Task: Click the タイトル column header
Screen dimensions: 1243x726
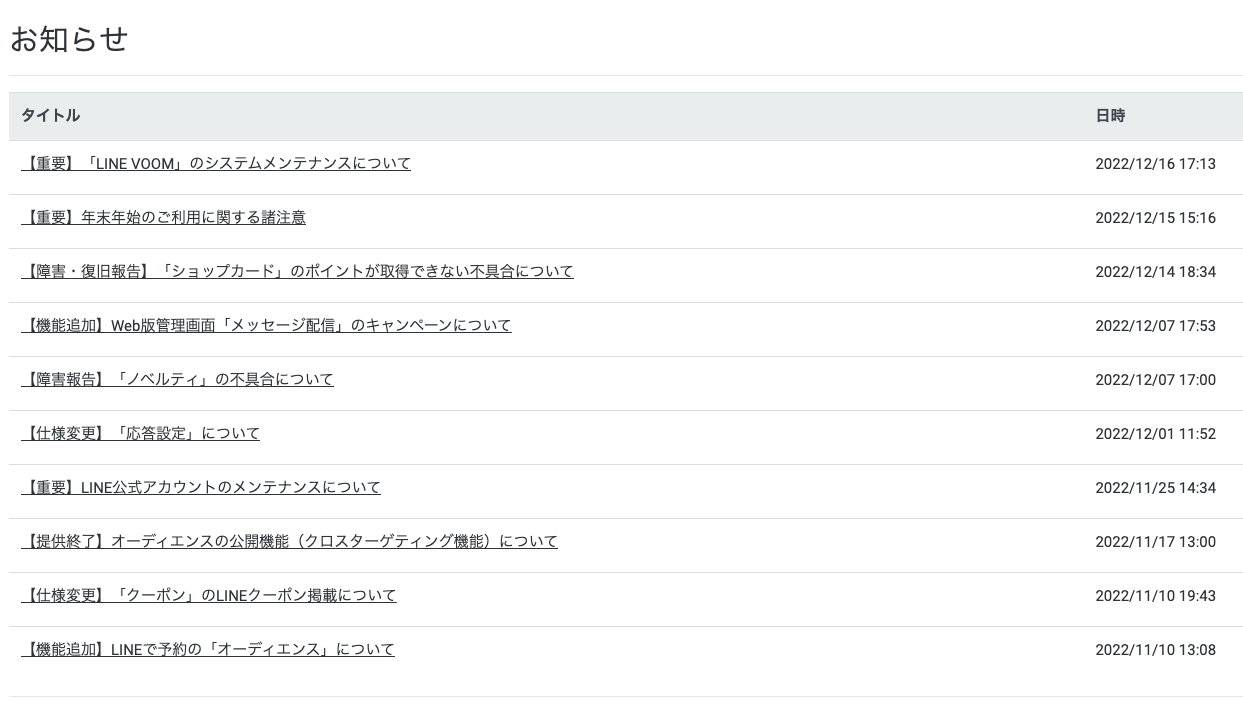Action: point(50,116)
